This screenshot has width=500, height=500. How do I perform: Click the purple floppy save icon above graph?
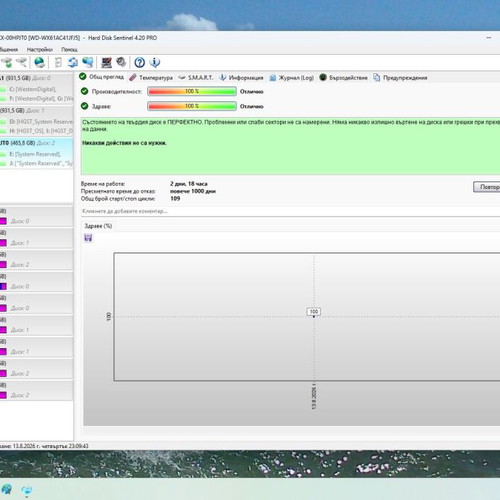point(88,238)
